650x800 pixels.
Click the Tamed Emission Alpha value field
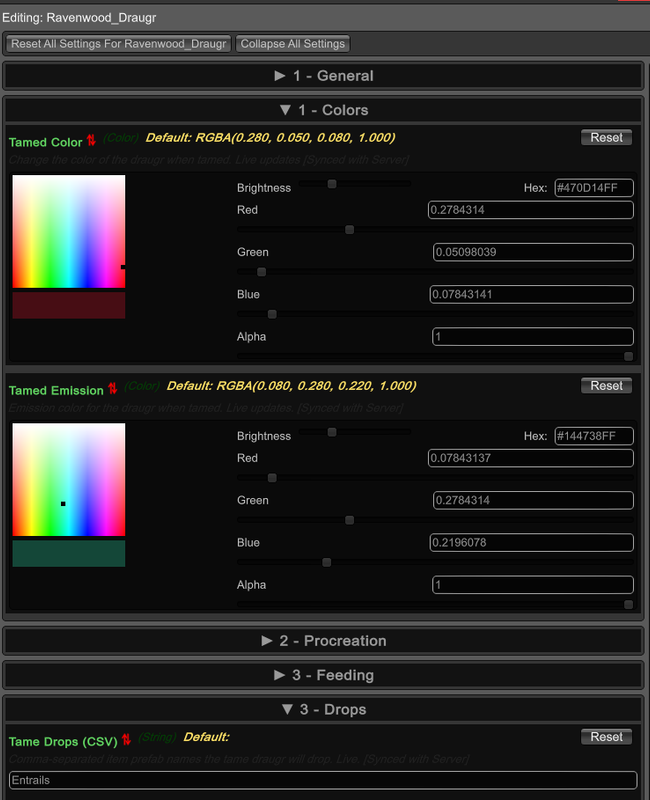tap(533, 585)
